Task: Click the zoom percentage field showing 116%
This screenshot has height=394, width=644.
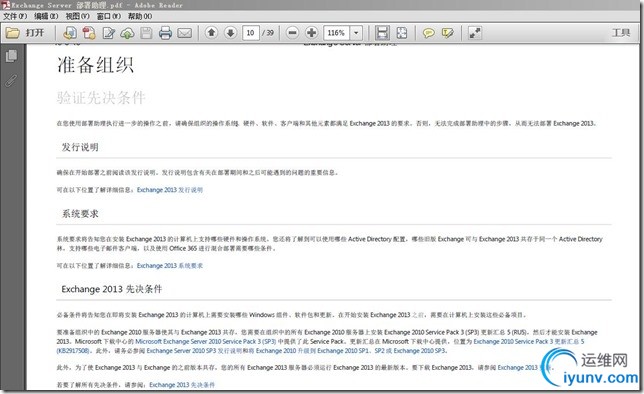Action: [x=336, y=33]
